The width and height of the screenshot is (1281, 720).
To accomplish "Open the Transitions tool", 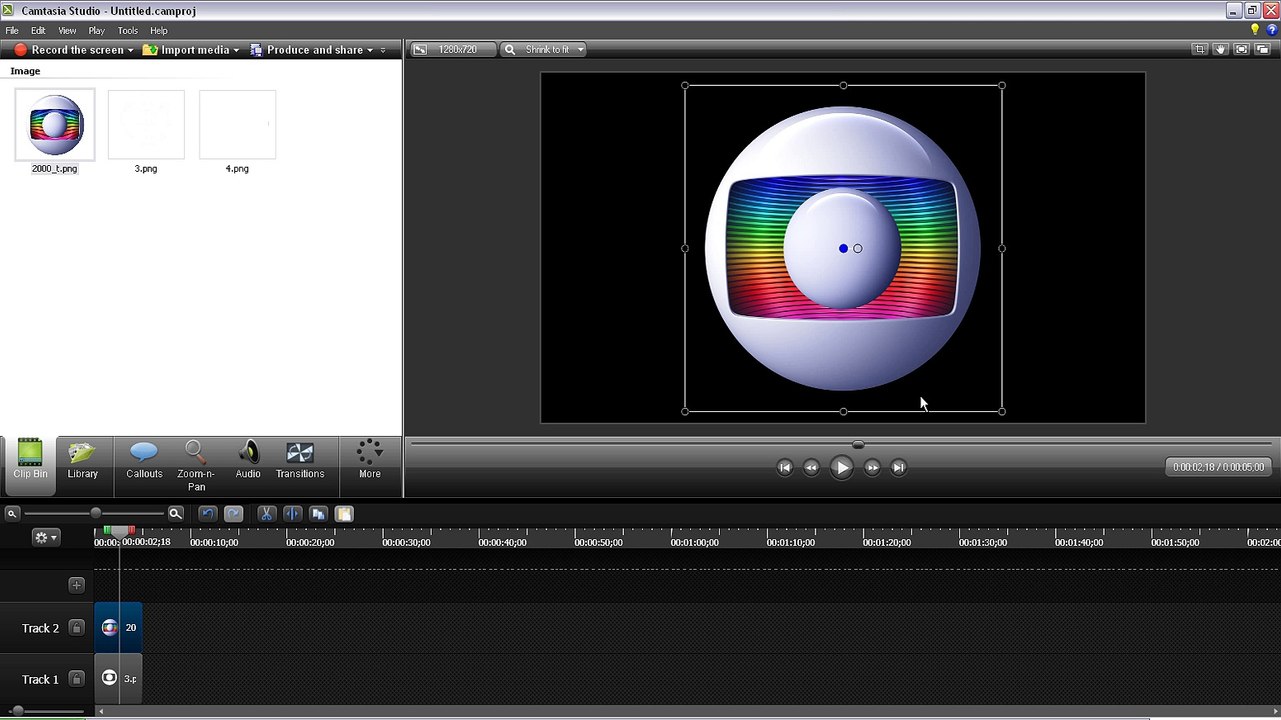I will pyautogui.click(x=300, y=461).
